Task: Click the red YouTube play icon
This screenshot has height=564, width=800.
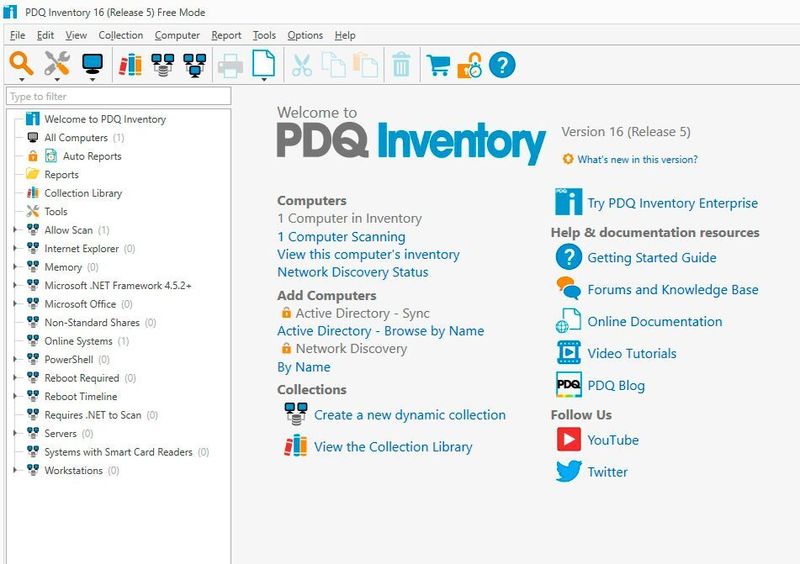Action: point(569,439)
